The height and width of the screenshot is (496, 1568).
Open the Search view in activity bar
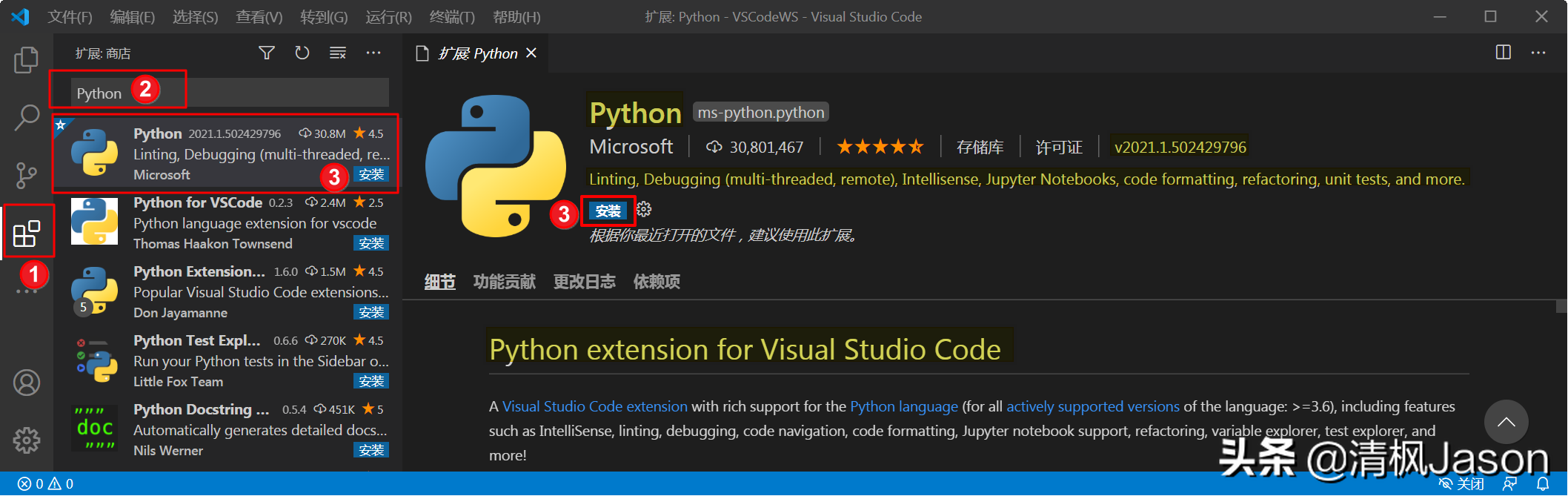tap(27, 117)
